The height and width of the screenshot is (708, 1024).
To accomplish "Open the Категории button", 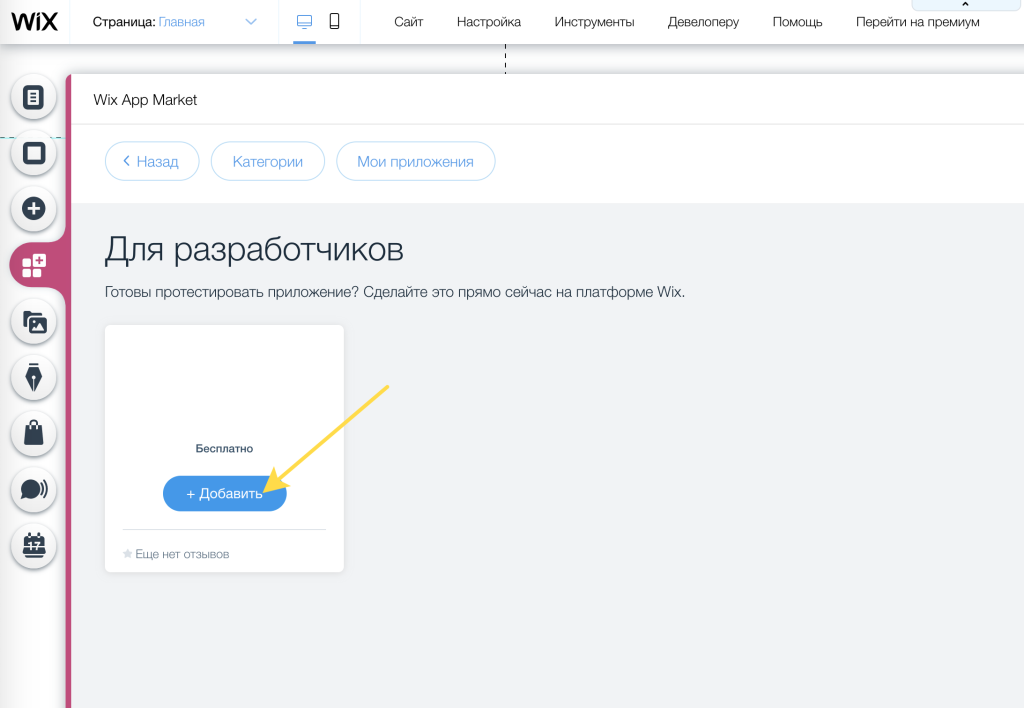I will coord(268,161).
